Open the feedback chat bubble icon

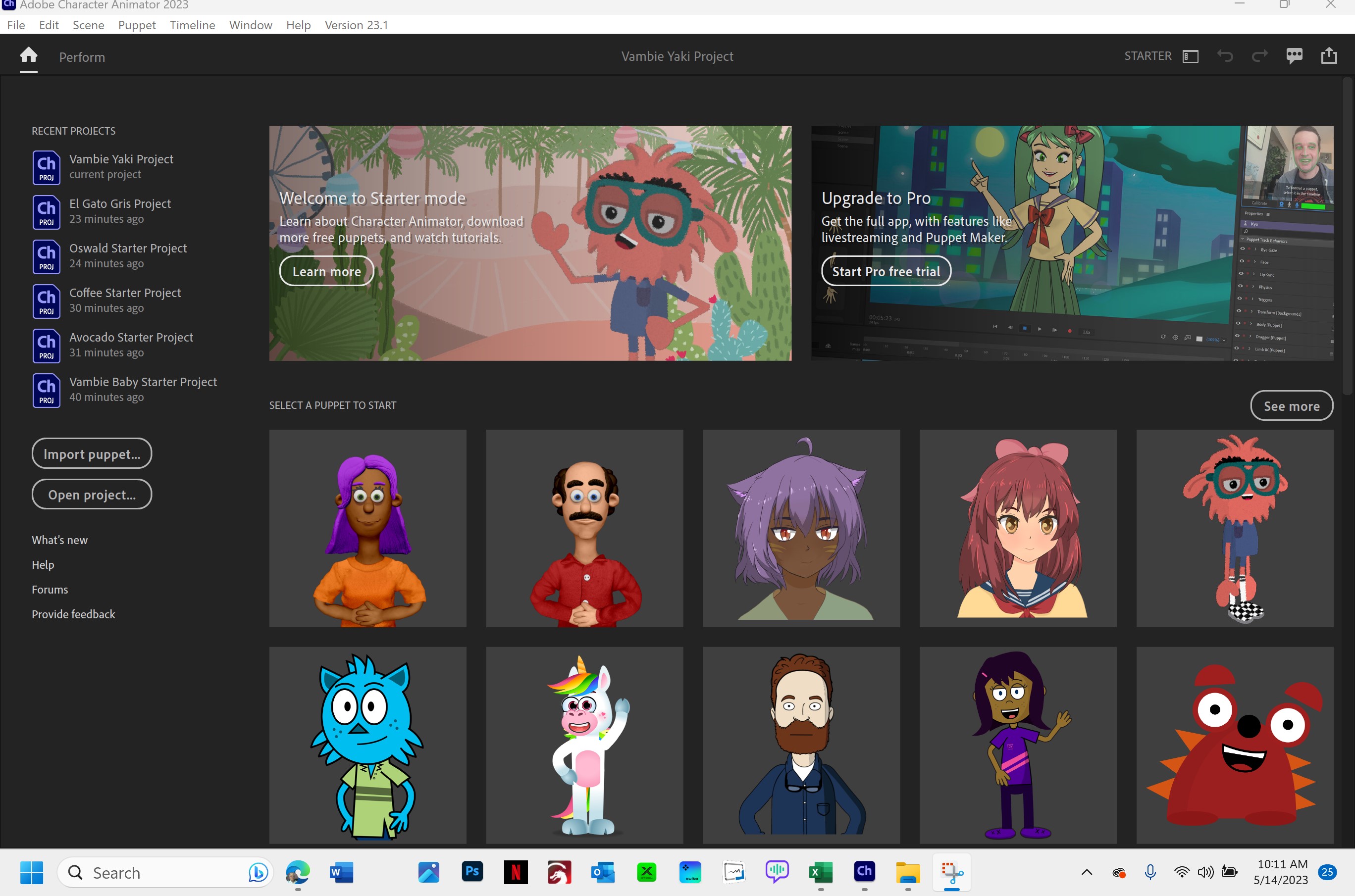[1295, 55]
